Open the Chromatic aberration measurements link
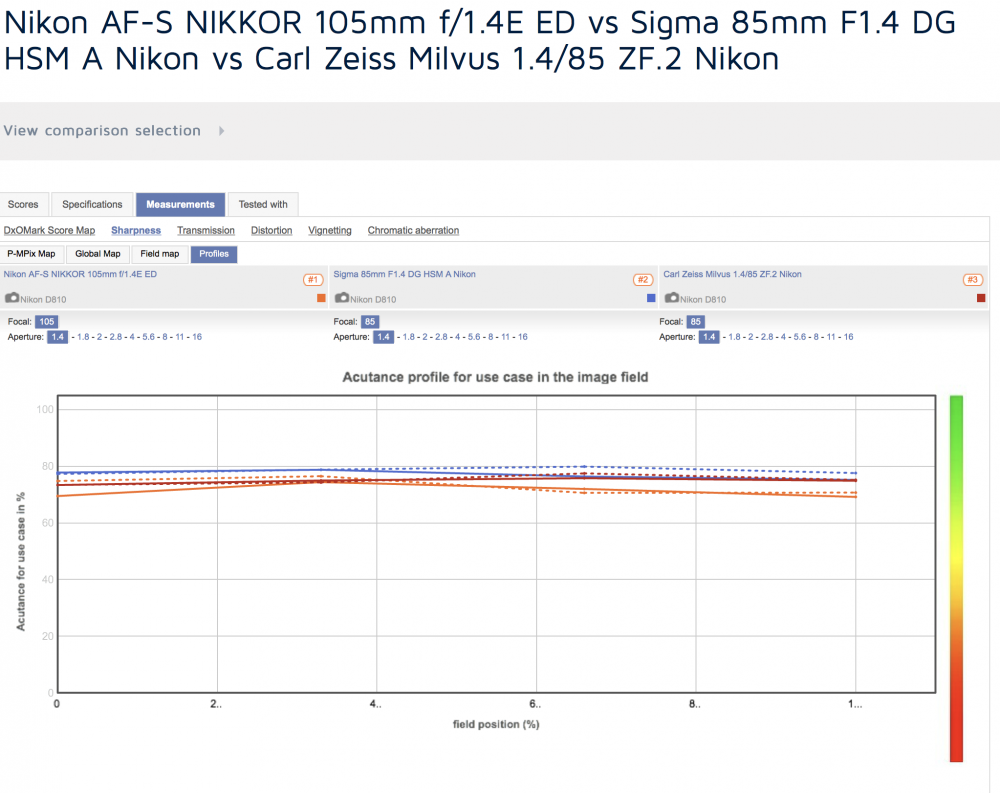The height and width of the screenshot is (793, 1000). pos(413,230)
